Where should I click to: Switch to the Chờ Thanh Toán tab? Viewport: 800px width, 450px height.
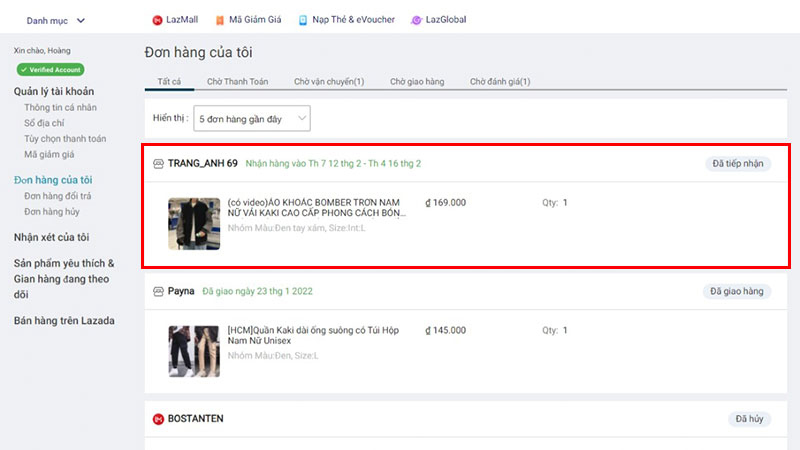[235, 81]
